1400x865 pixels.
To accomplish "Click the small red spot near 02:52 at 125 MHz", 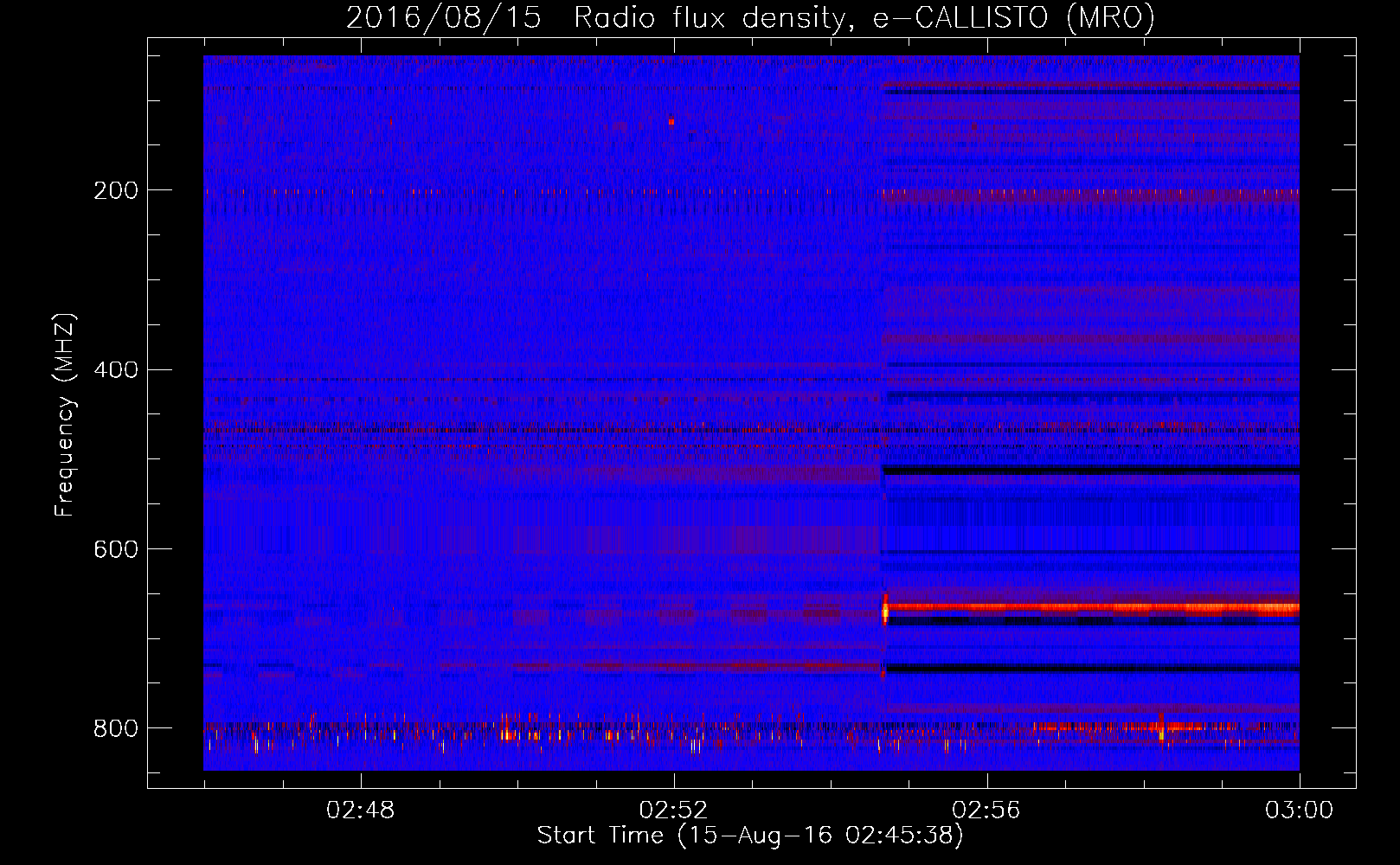I will click(671, 122).
